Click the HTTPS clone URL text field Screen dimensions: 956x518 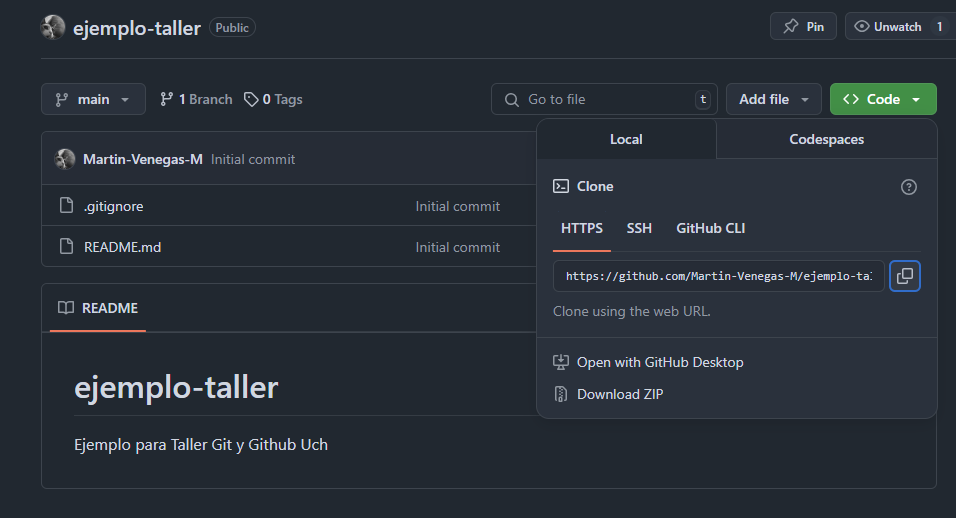[718, 276]
